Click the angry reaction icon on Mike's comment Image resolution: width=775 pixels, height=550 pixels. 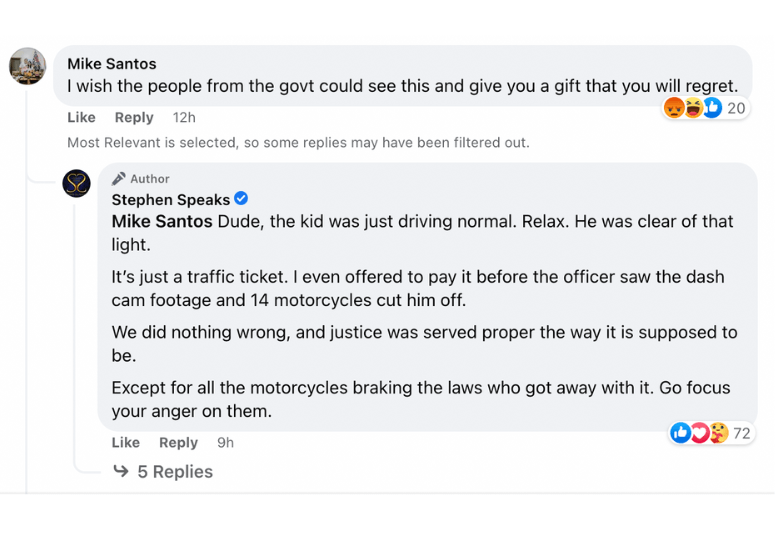pos(674,108)
